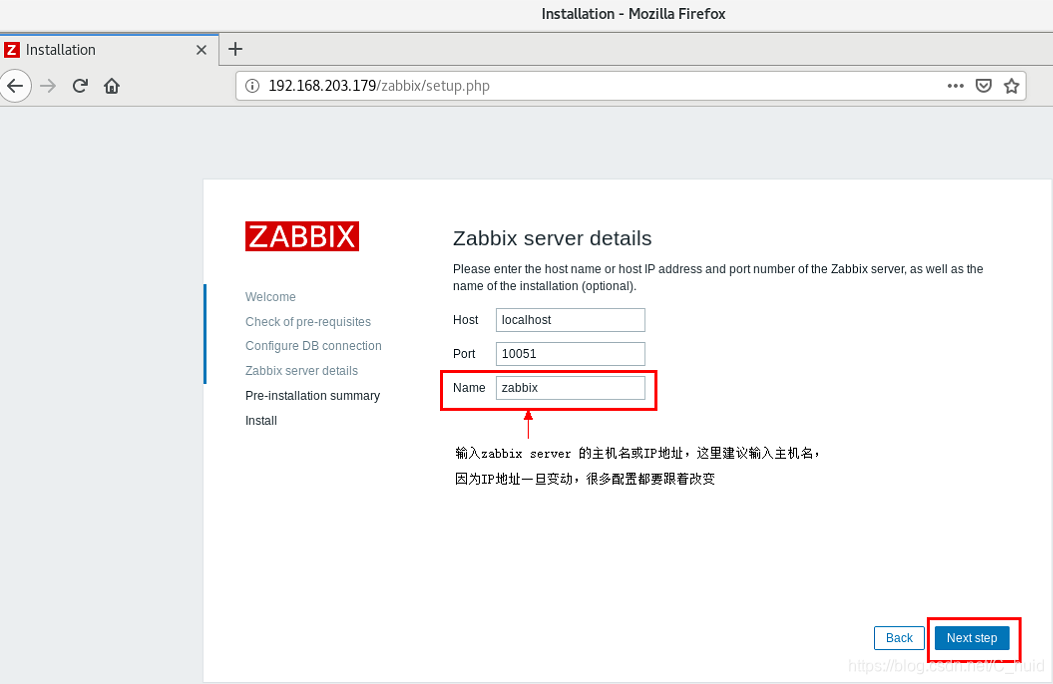1053x684 pixels.
Task: Open a new tab with plus button
Action: click(235, 49)
